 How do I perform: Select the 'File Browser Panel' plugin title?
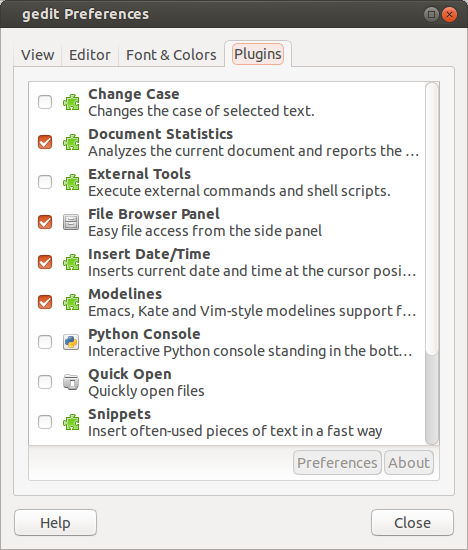[154, 214]
